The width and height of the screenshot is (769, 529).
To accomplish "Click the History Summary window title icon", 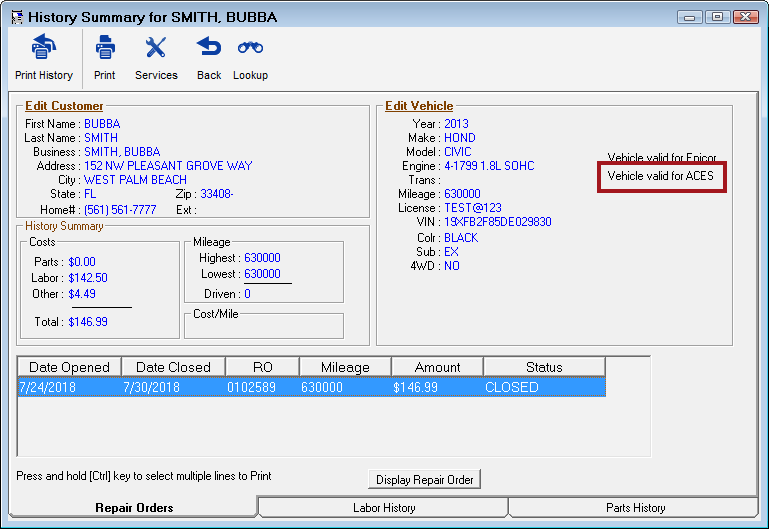I will 17,17.
